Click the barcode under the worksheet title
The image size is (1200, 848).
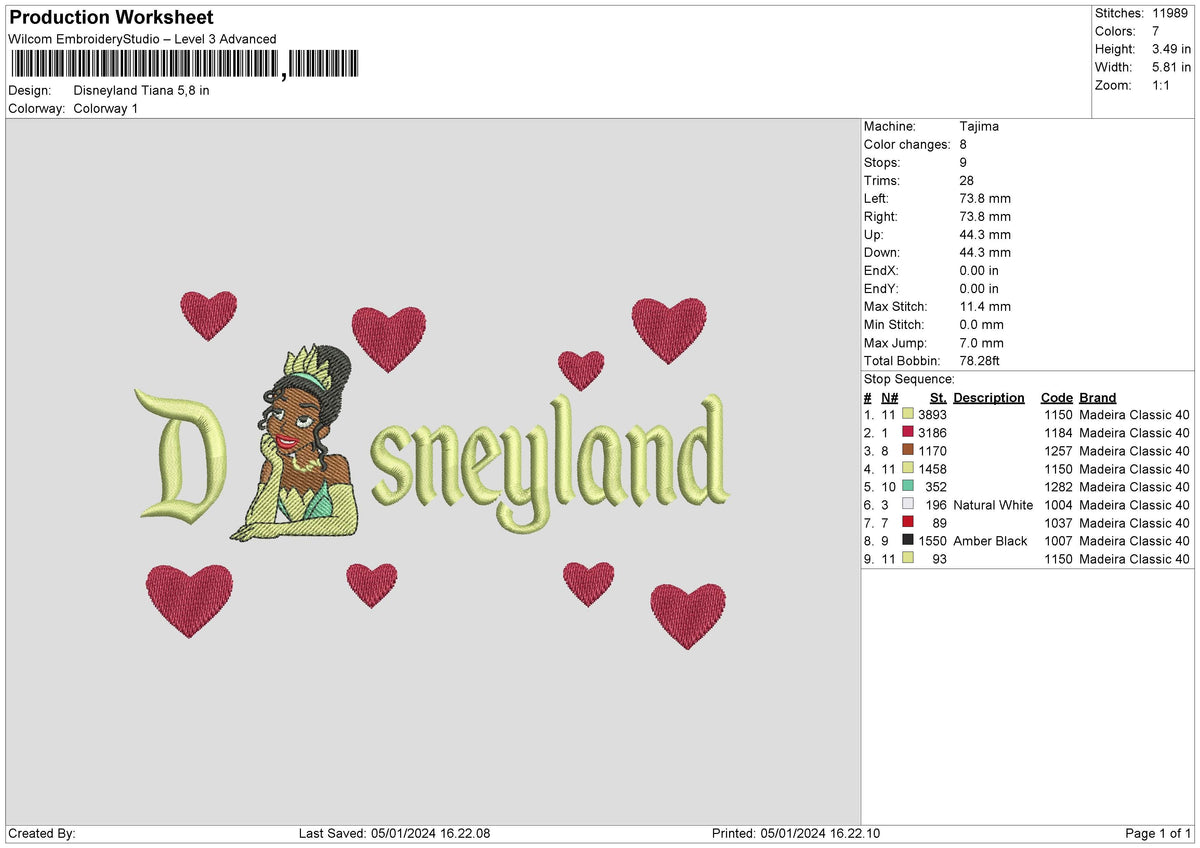[x=184, y=65]
